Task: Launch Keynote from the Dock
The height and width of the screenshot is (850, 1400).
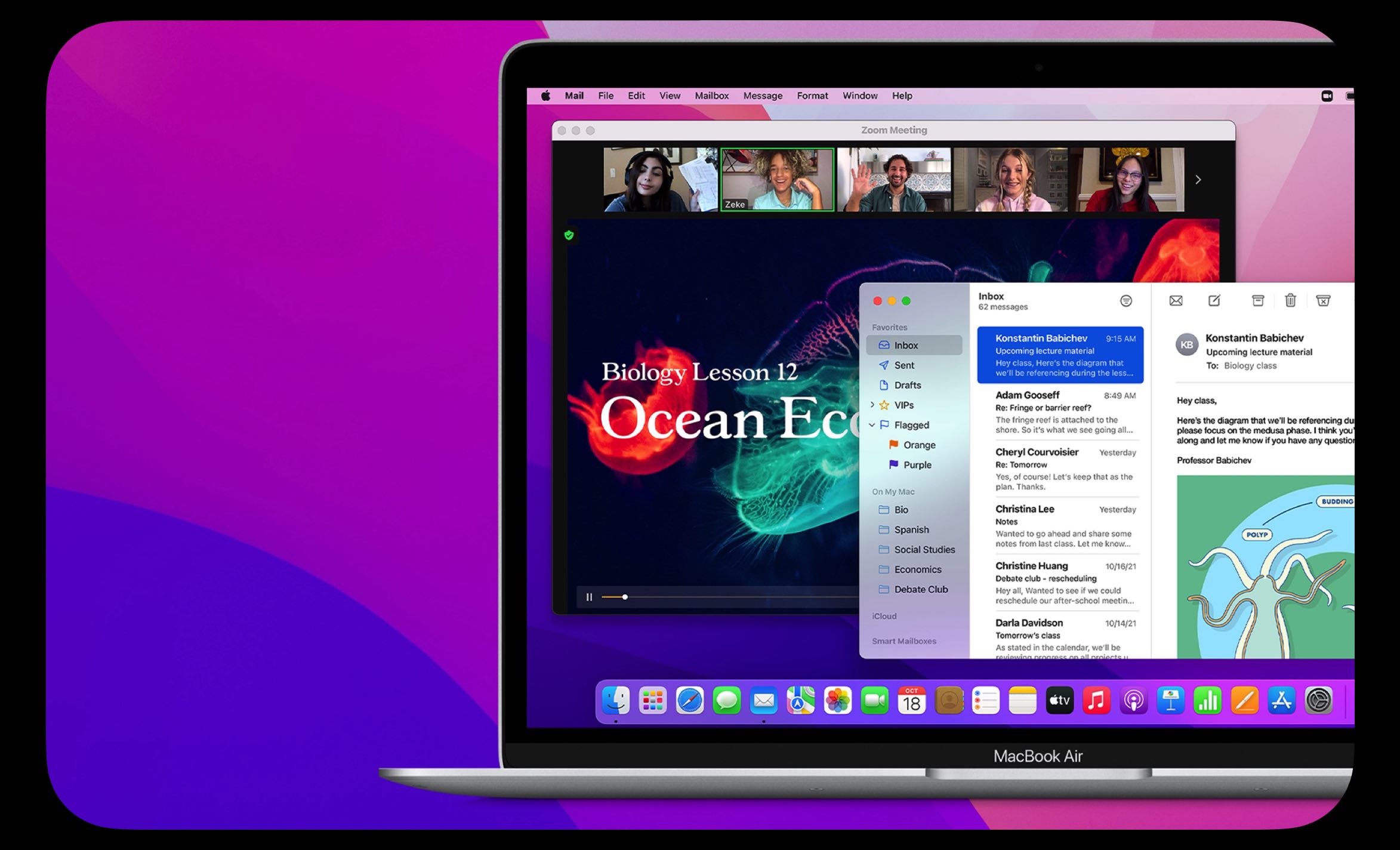Action: point(1171,701)
